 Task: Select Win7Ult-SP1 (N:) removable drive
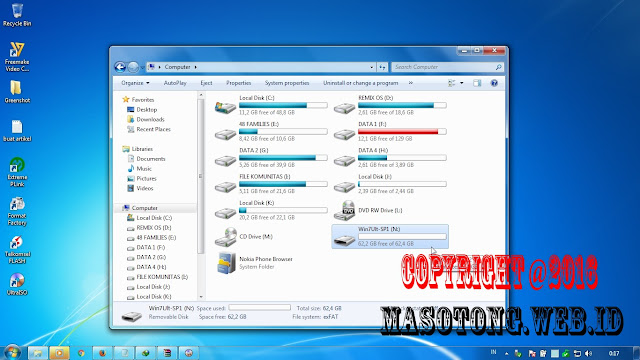(x=390, y=236)
